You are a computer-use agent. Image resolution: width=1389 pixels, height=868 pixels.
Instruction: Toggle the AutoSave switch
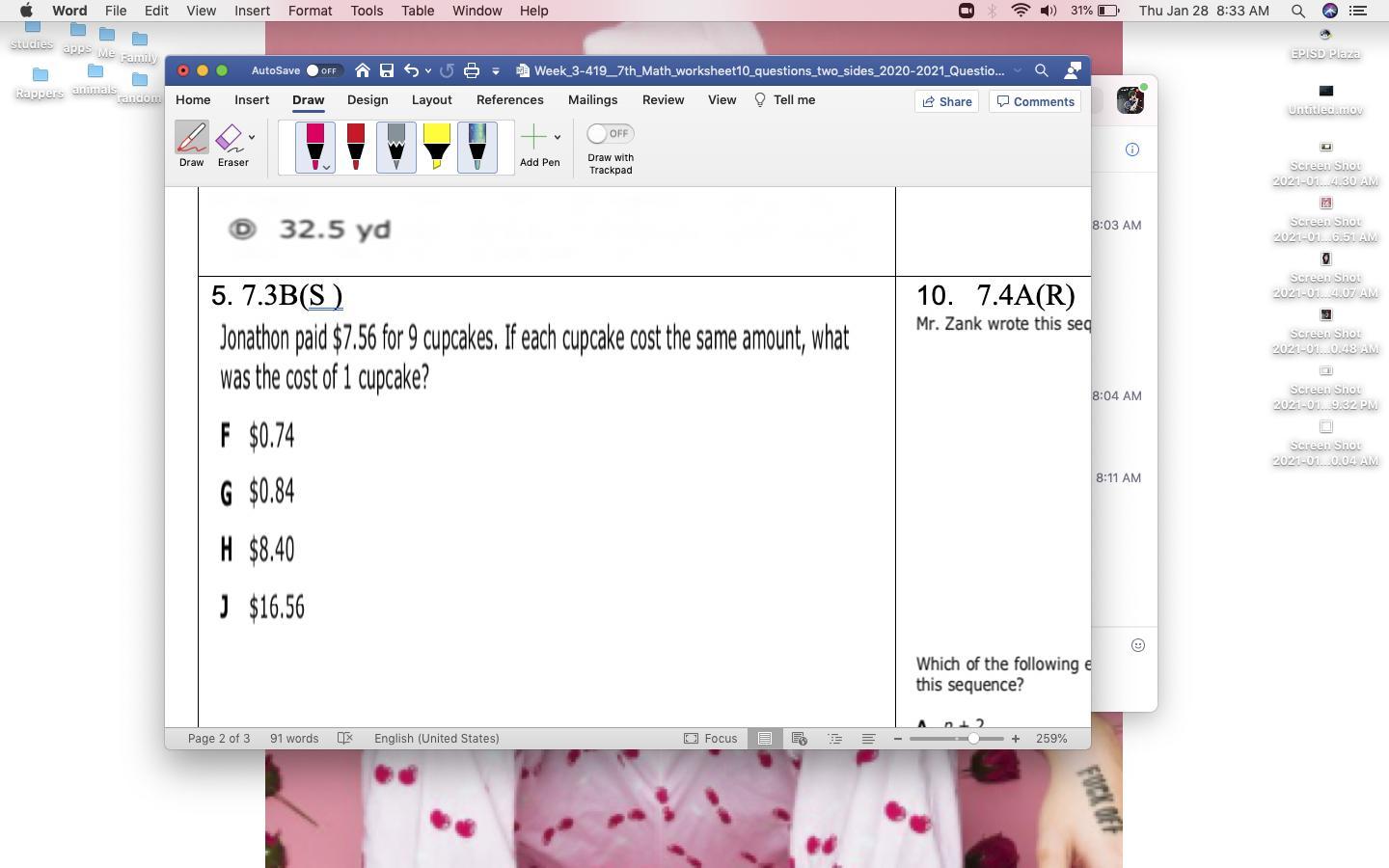322,70
